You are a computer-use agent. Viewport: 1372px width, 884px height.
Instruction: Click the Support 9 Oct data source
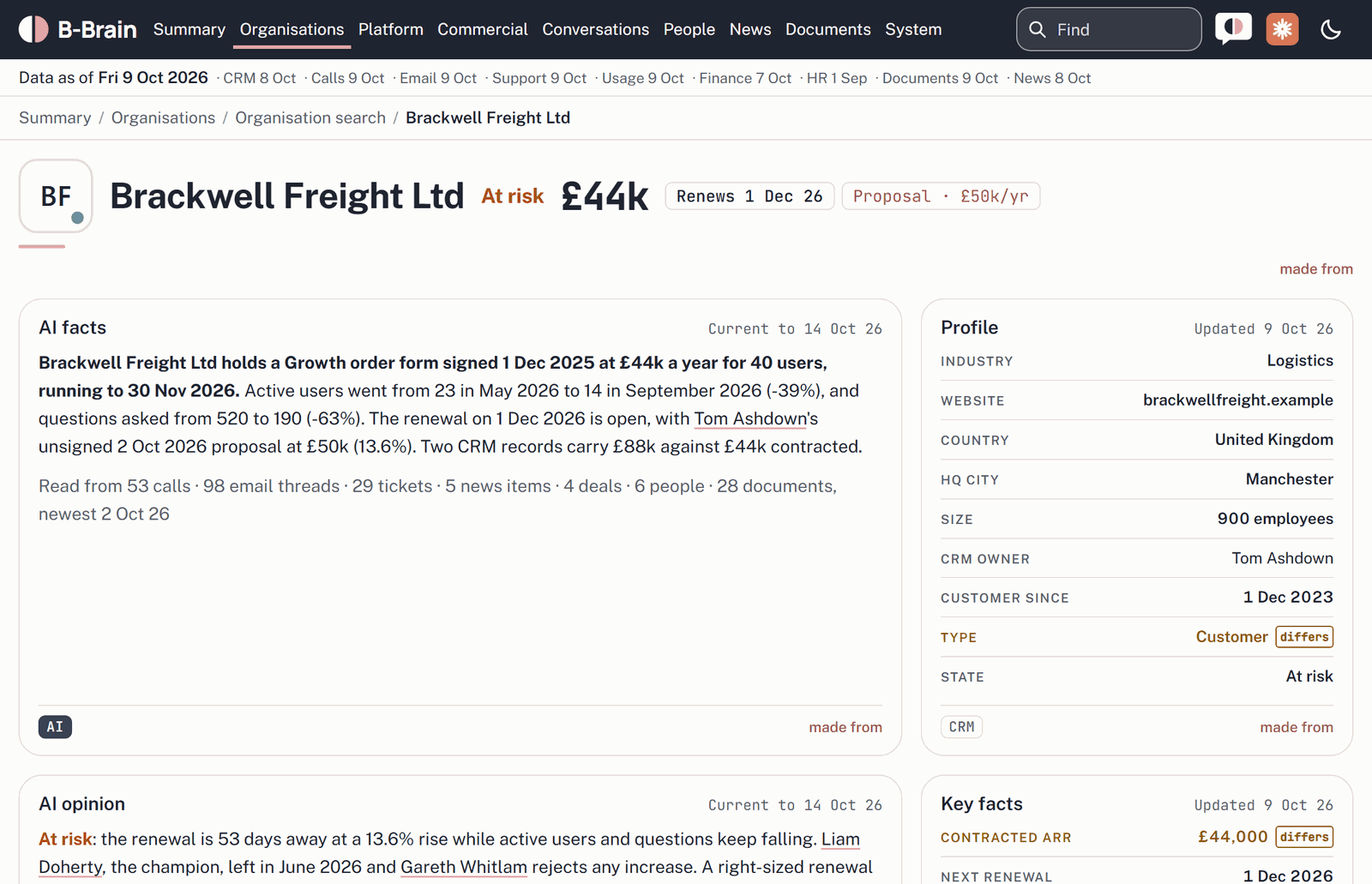539,78
